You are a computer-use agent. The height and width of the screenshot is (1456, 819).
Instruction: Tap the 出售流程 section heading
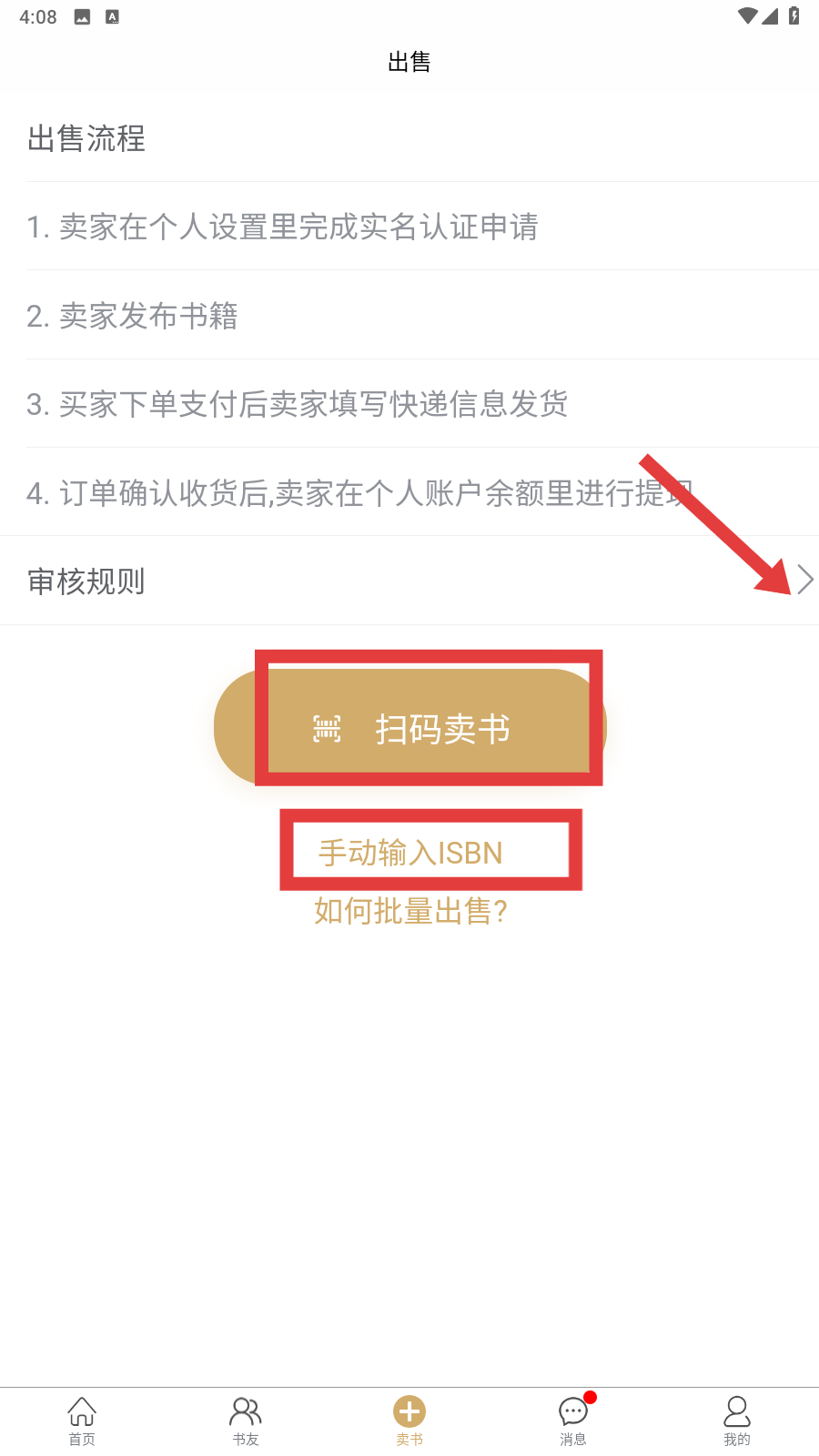pos(86,138)
